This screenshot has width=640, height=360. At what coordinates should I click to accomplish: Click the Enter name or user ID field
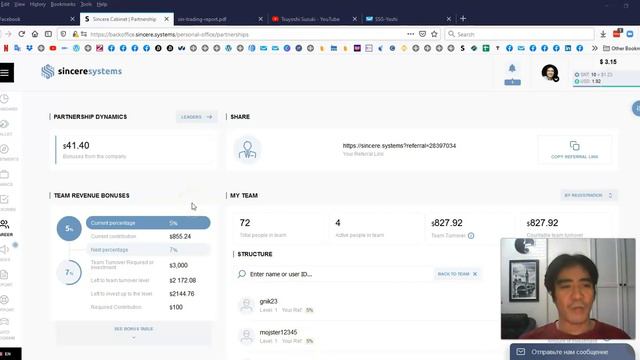tap(334, 274)
